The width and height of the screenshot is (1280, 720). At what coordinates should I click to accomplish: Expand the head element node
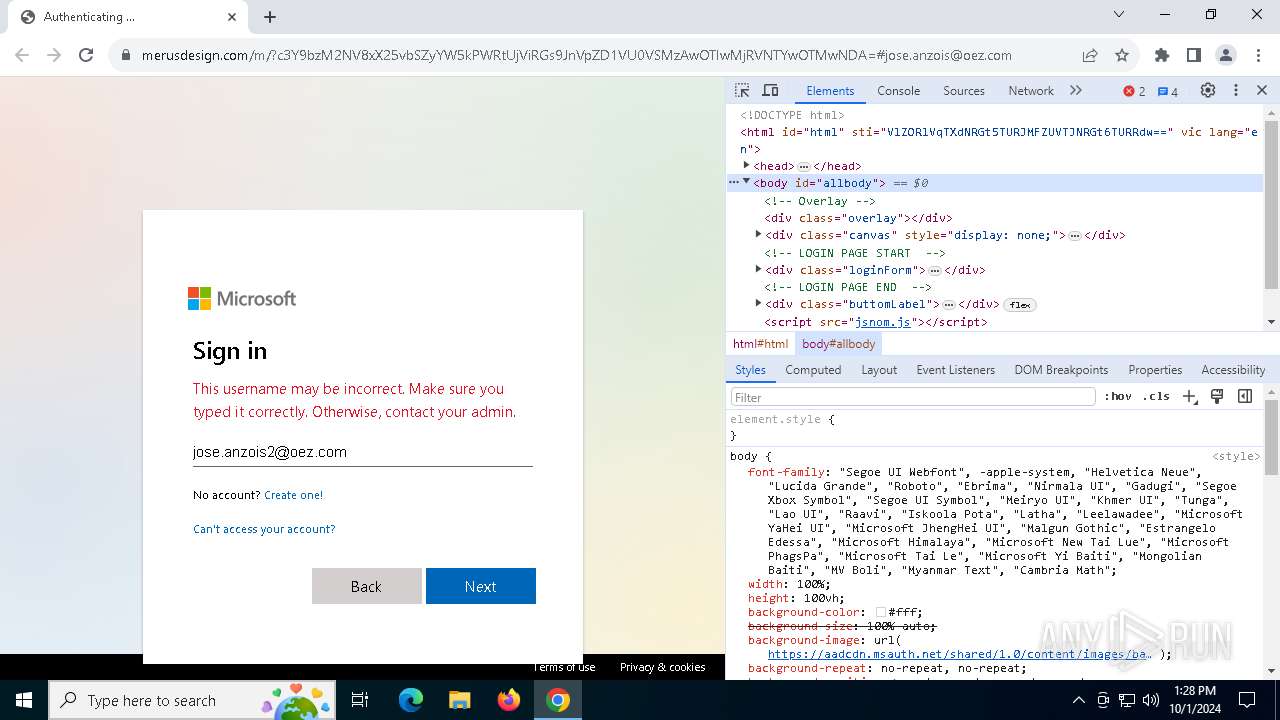click(746, 165)
